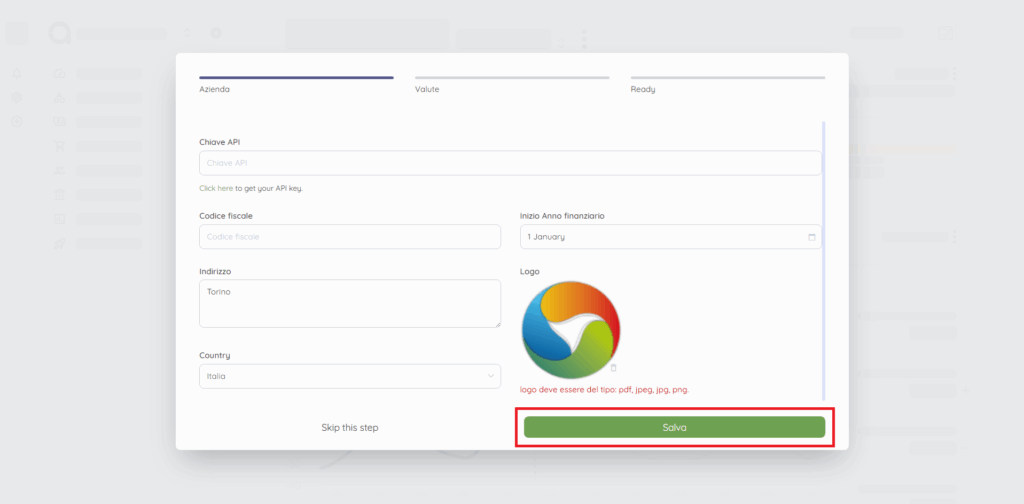Delete the logo using the trash icon
1024x504 pixels.
pos(613,368)
